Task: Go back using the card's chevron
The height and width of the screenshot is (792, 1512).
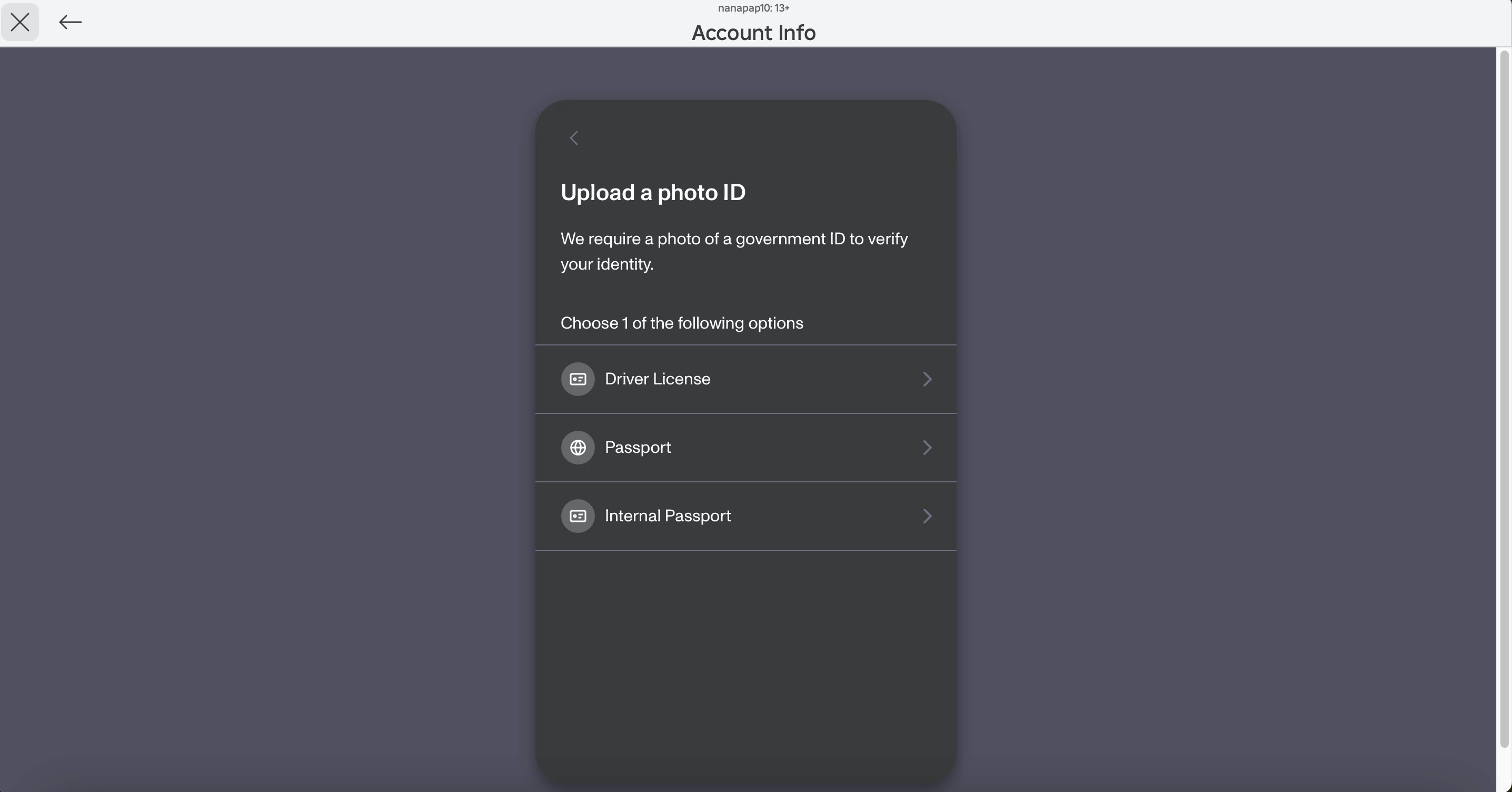Action: (574, 138)
